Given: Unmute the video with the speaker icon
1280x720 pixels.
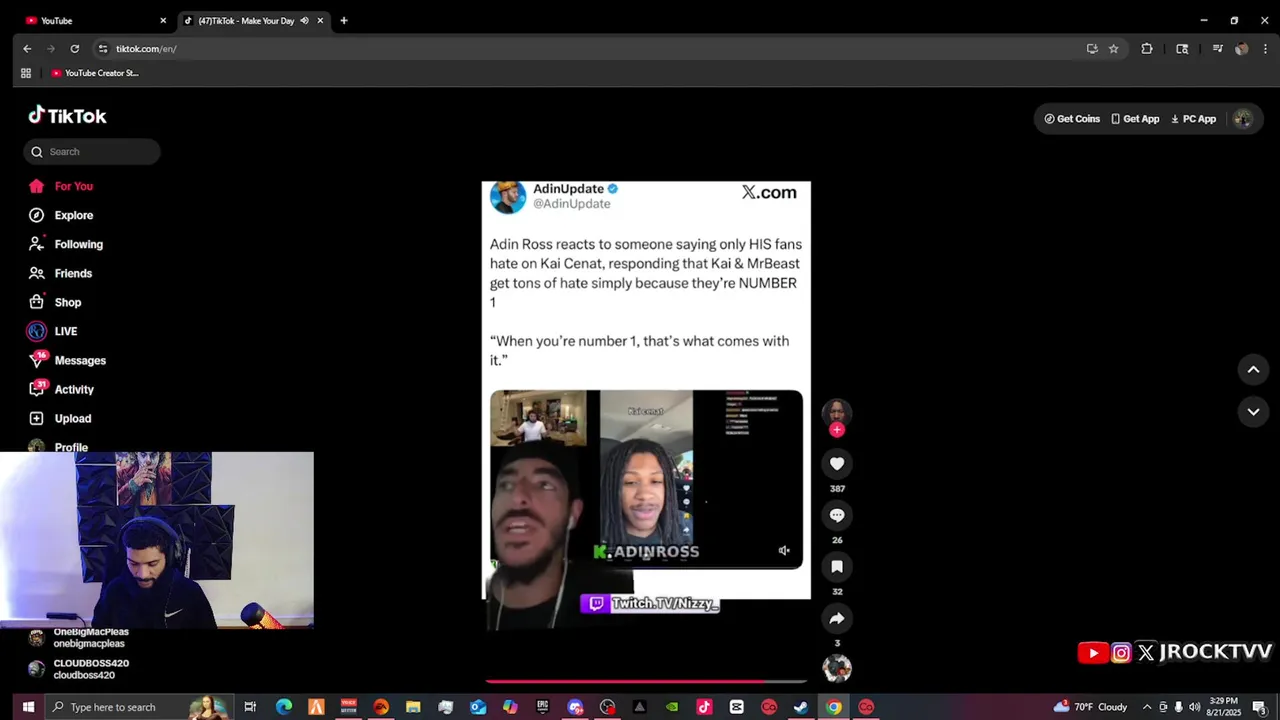Looking at the screenshot, I should pos(784,551).
